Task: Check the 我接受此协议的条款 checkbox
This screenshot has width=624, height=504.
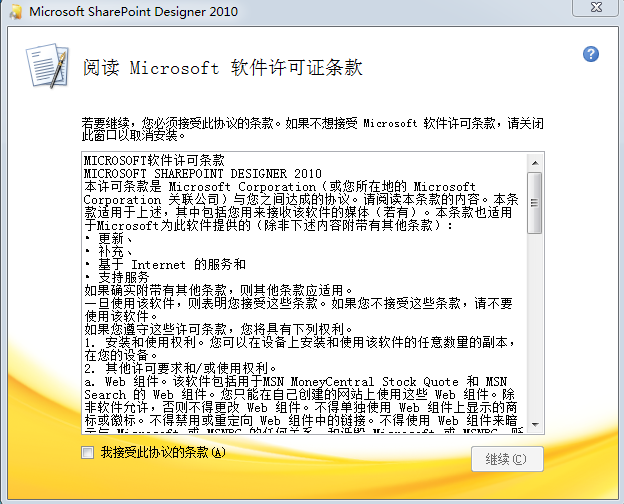Action: (88, 453)
